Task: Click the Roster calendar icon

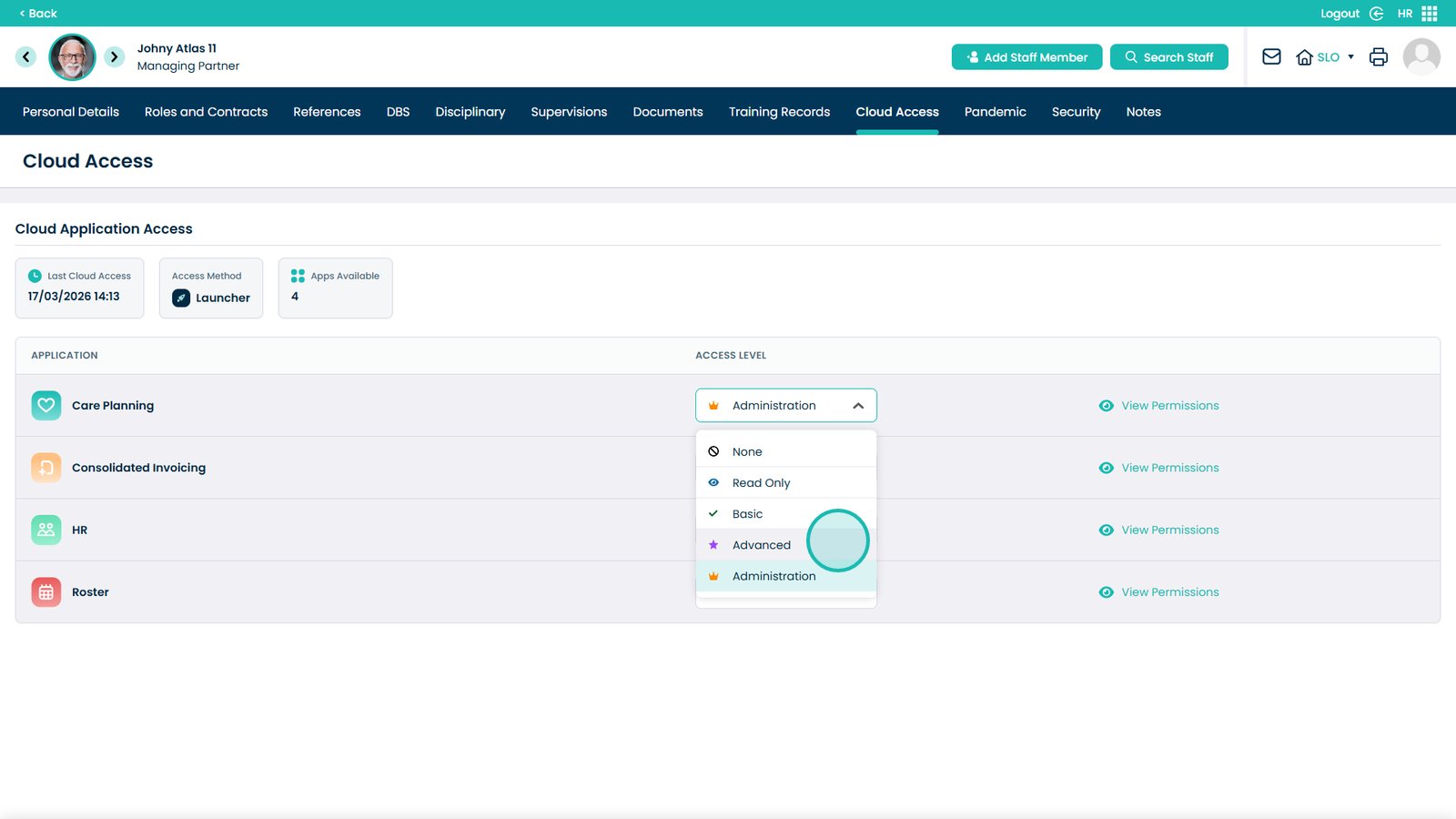Action: 46,592
